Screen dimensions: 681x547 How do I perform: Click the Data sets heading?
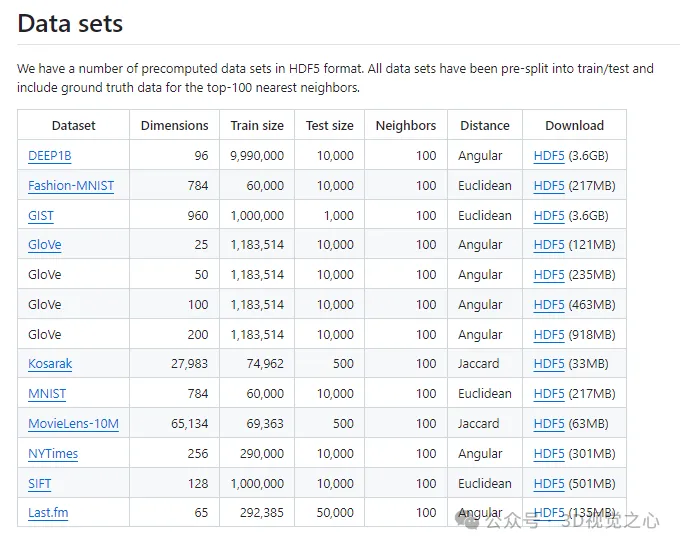coord(70,24)
